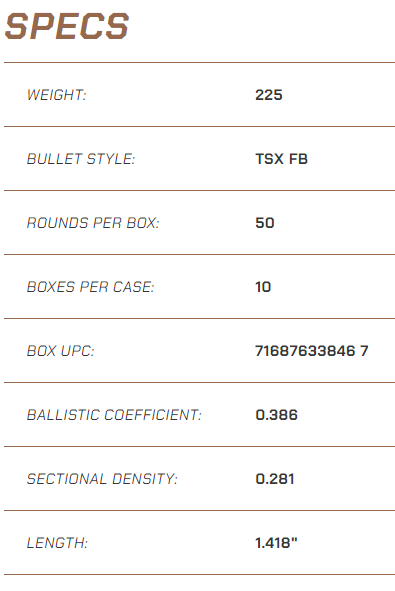This screenshot has height=591, width=395.
Task: Click the sectional density value 0.281
Action: [275, 479]
